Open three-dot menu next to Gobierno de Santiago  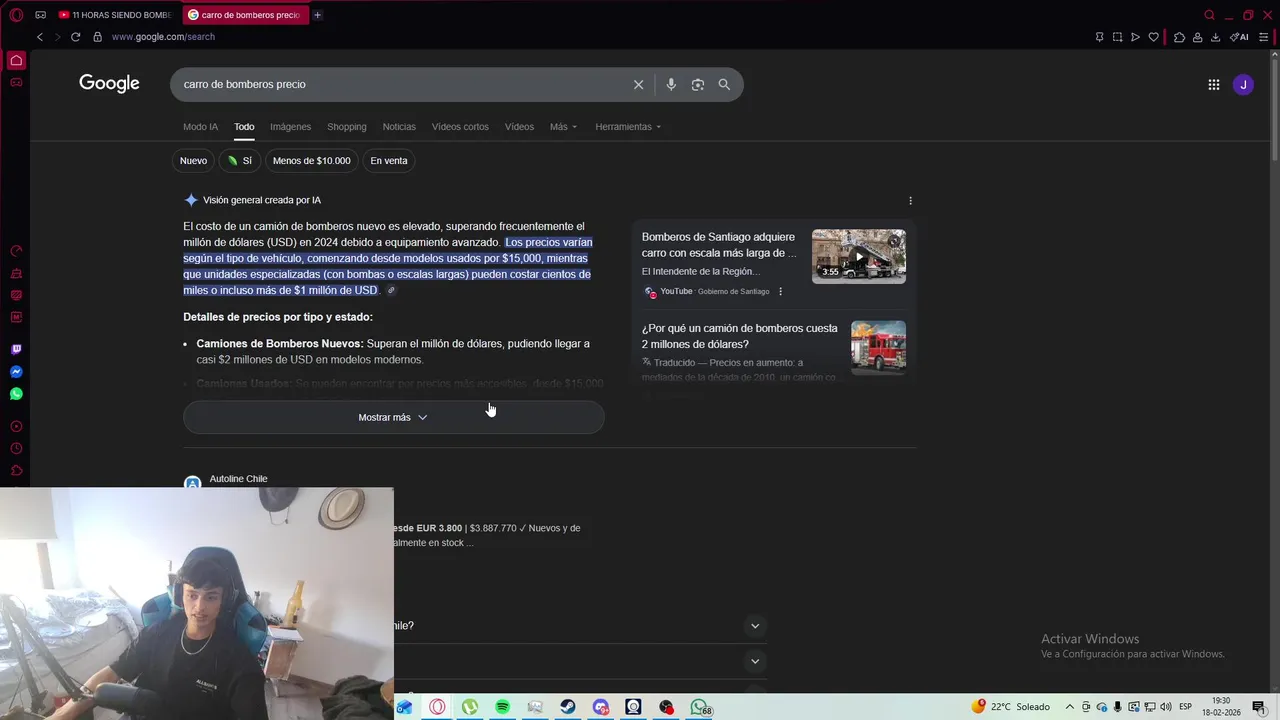click(781, 292)
